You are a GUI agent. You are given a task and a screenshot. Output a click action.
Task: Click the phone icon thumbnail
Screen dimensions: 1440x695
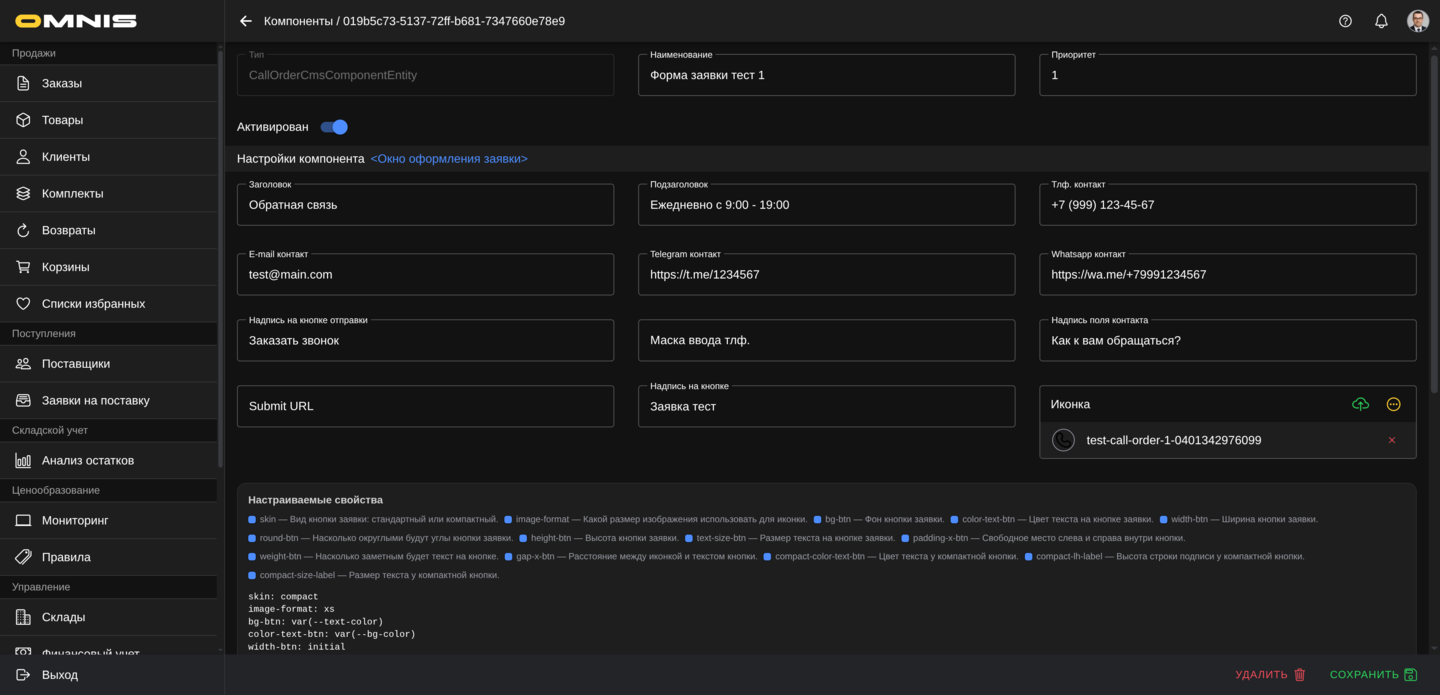click(1063, 440)
